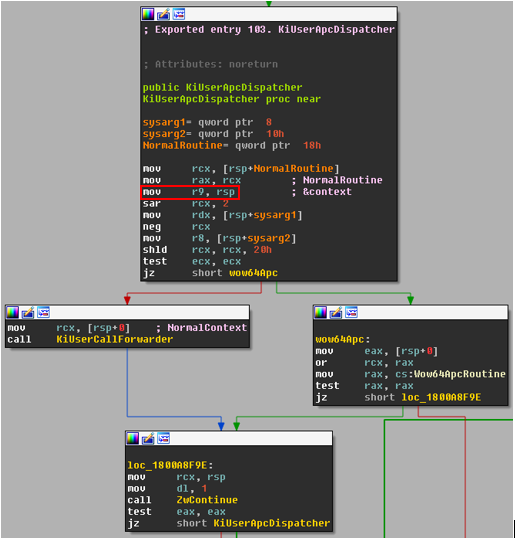515x539 pixels.
Task: Click the node color icon of the KiUserApcDispatcher proc block
Action: click(148, 14)
